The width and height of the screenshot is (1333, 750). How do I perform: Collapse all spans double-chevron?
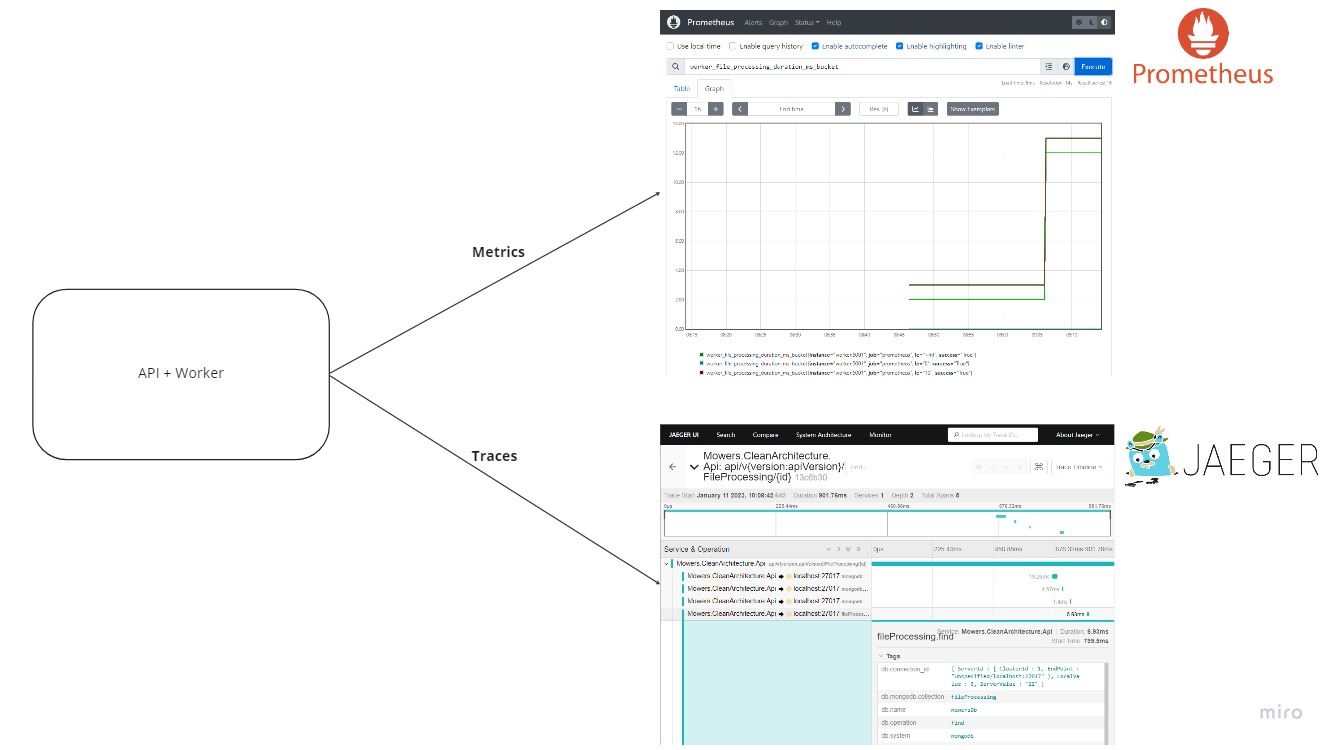[x=858, y=549]
